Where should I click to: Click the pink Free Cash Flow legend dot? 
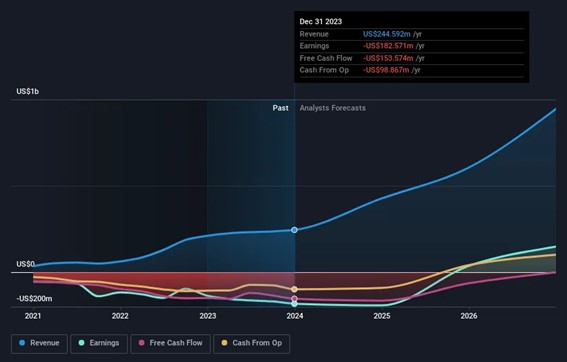point(142,342)
